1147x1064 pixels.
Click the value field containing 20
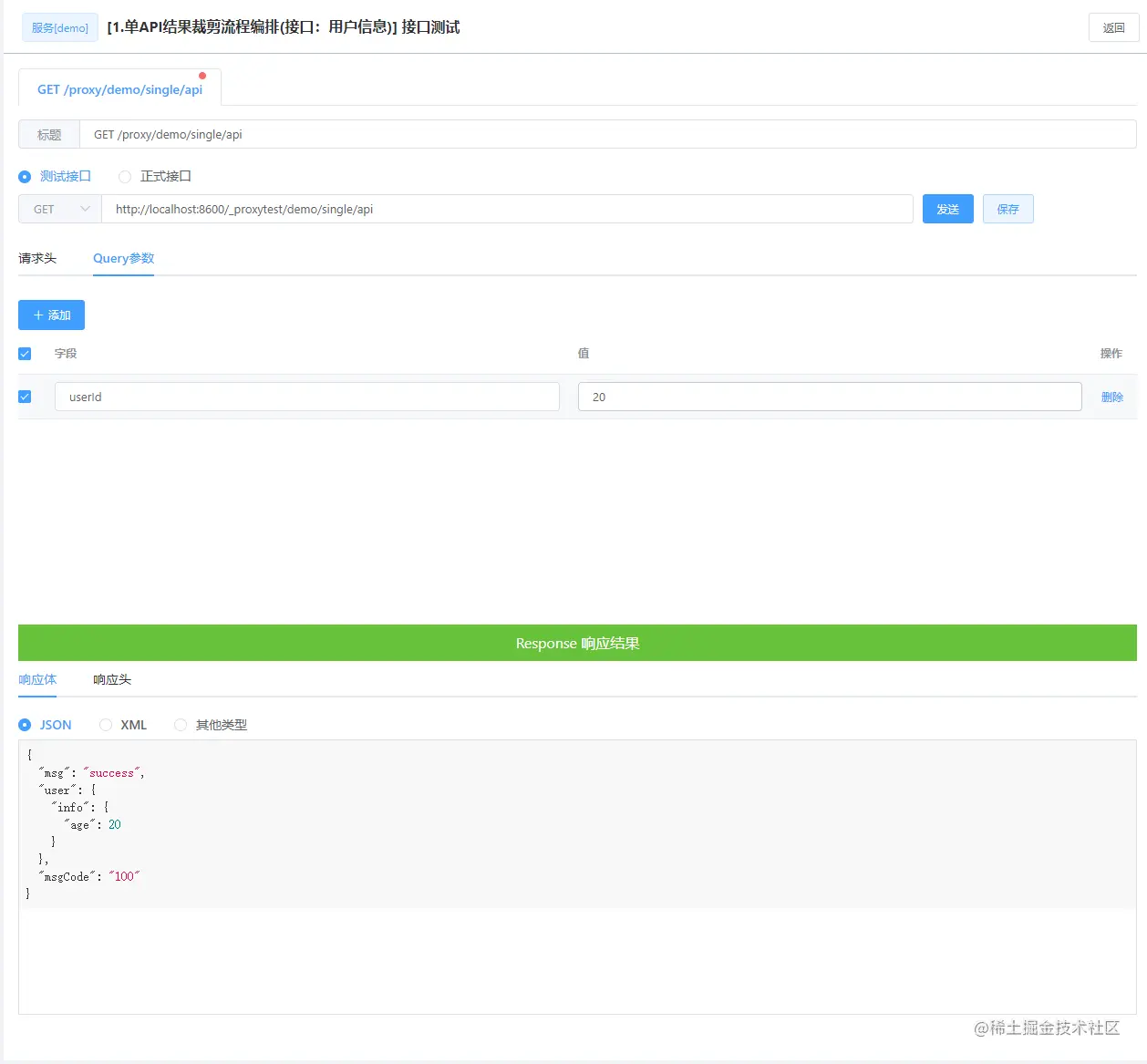click(x=829, y=396)
